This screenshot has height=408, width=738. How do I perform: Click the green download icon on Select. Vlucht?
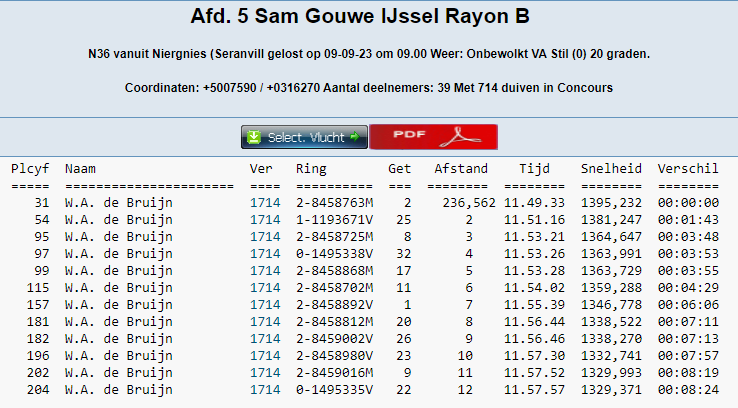point(254,137)
